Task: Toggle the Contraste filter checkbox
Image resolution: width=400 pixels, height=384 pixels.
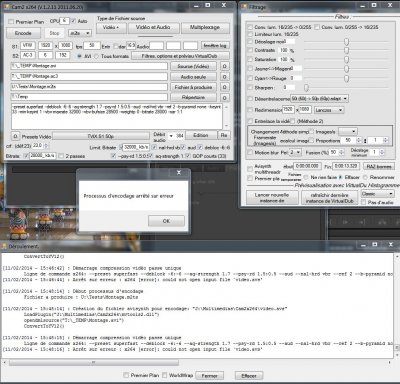Action: pyautogui.click(x=250, y=50)
